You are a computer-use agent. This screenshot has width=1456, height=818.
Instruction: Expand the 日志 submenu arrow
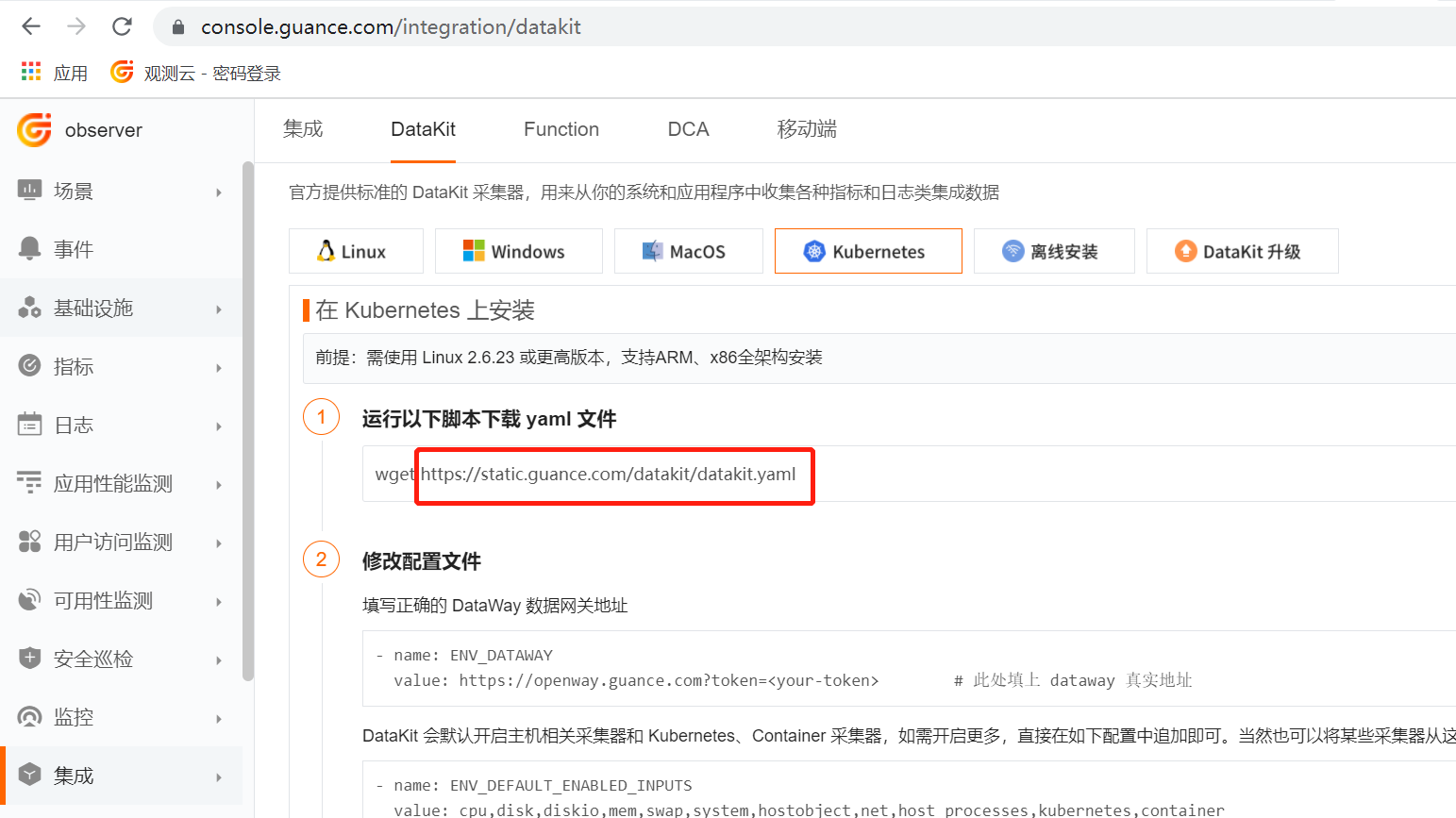tap(219, 426)
